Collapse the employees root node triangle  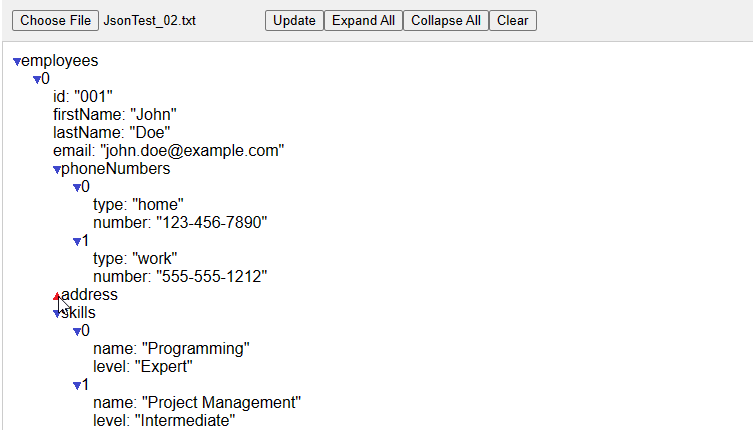pos(17,61)
